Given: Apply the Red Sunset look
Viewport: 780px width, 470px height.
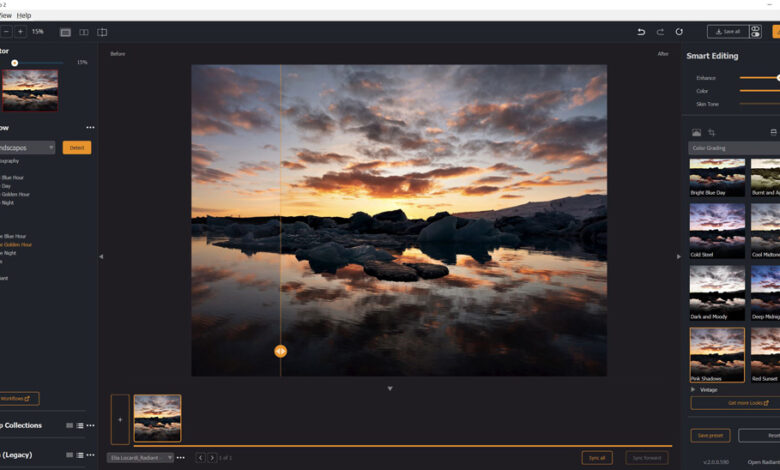Looking at the screenshot, I should [x=766, y=355].
